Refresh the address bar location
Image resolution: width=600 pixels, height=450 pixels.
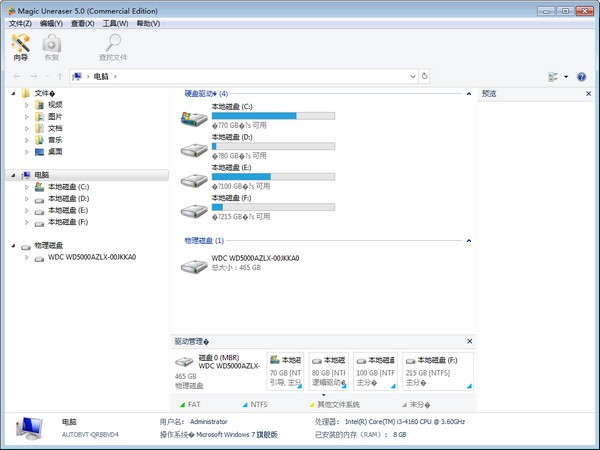pyautogui.click(x=424, y=76)
